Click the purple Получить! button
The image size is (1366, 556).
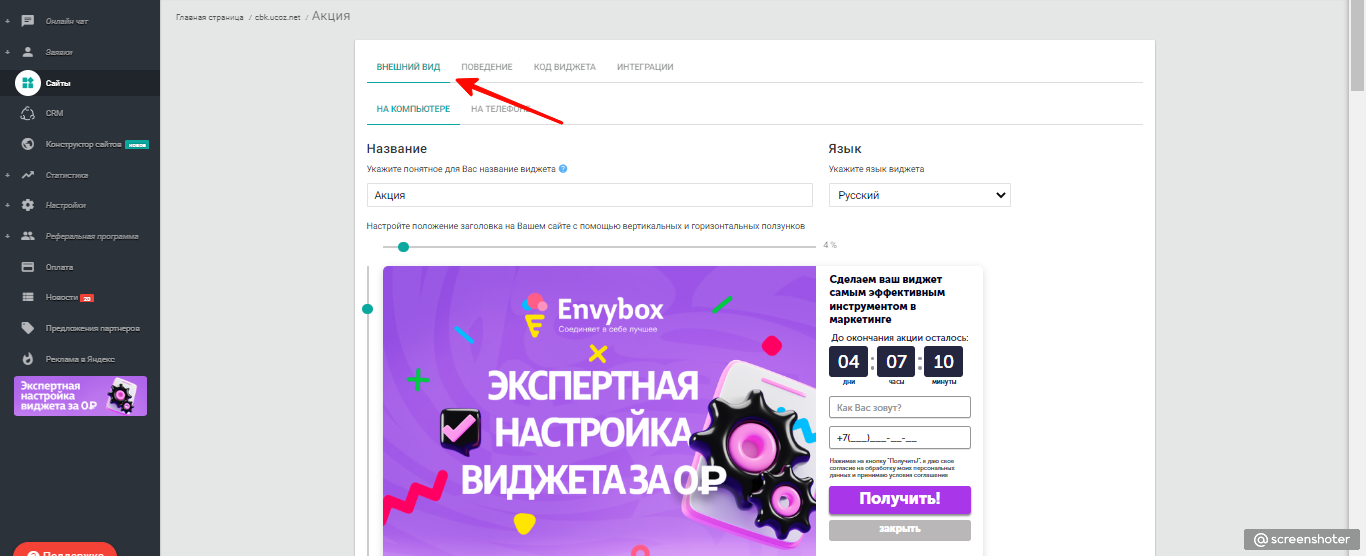[x=900, y=499]
